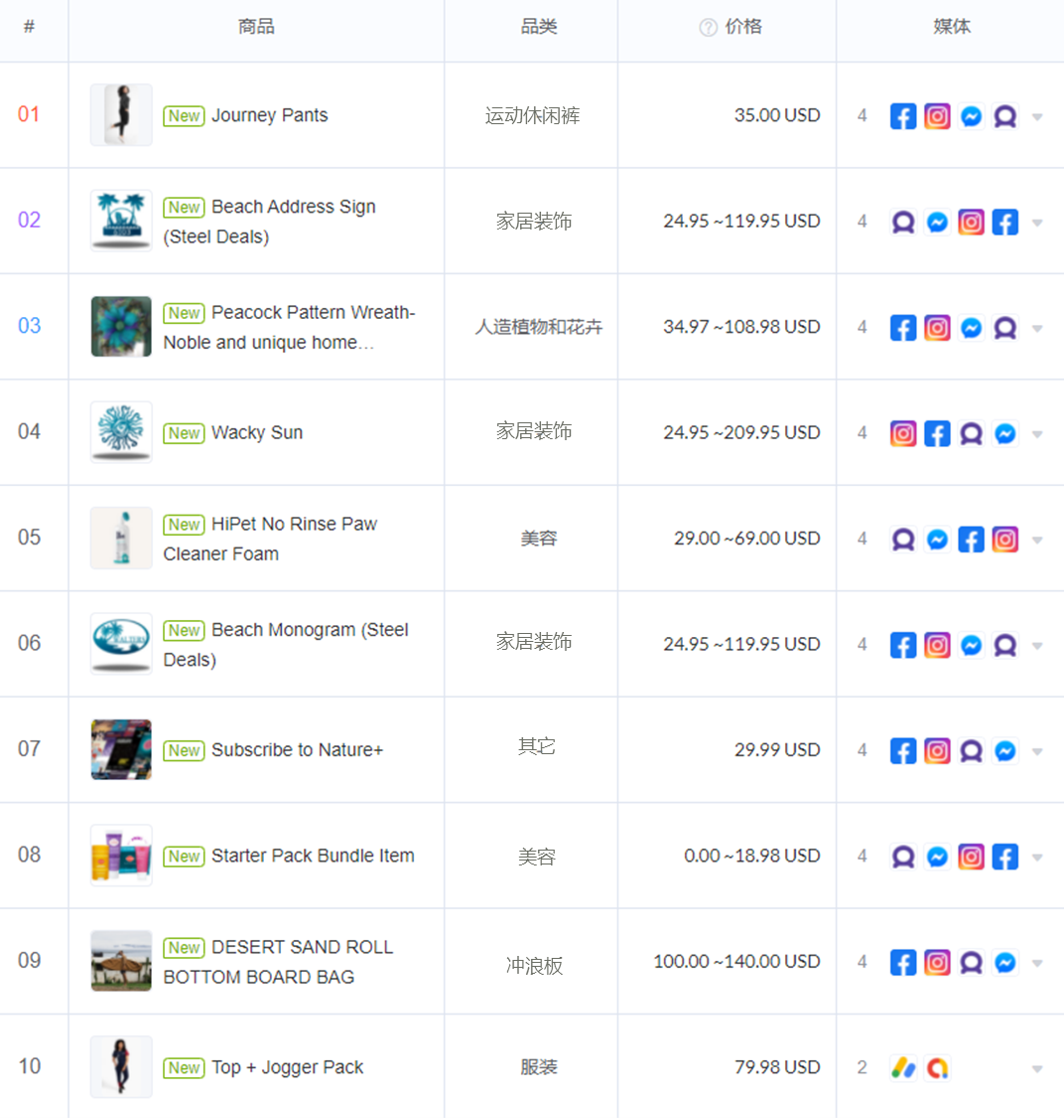Expand the dropdown arrow for Top + Jogger Pack
This screenshot has width=1064, height=1118.
coord(1037,1067)
